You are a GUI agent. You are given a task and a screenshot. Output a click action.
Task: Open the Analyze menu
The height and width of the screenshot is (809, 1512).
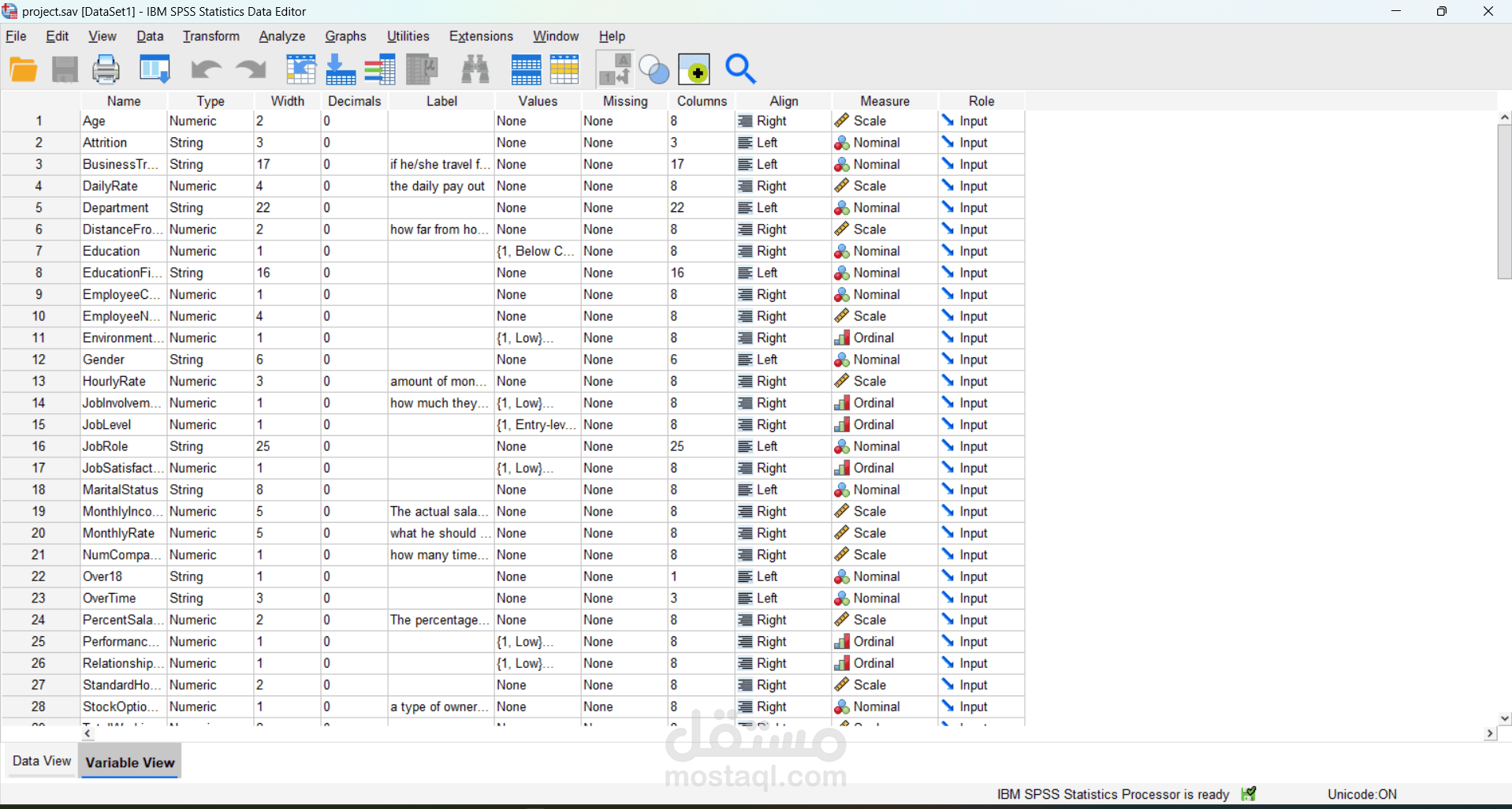pos(282,36)
